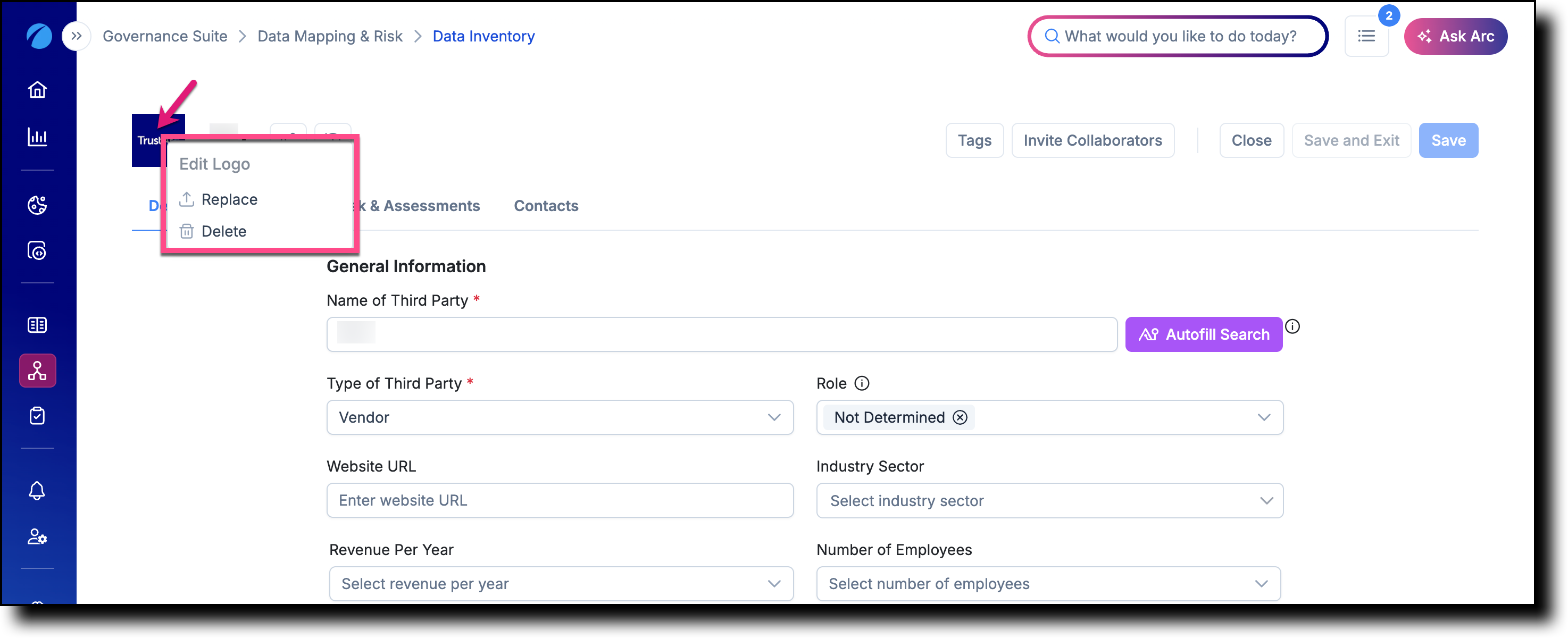Image resolution: width=1568 pixels, height=638 pixels.
Task: Click the info icon next to Role
Action: [861, 383]
